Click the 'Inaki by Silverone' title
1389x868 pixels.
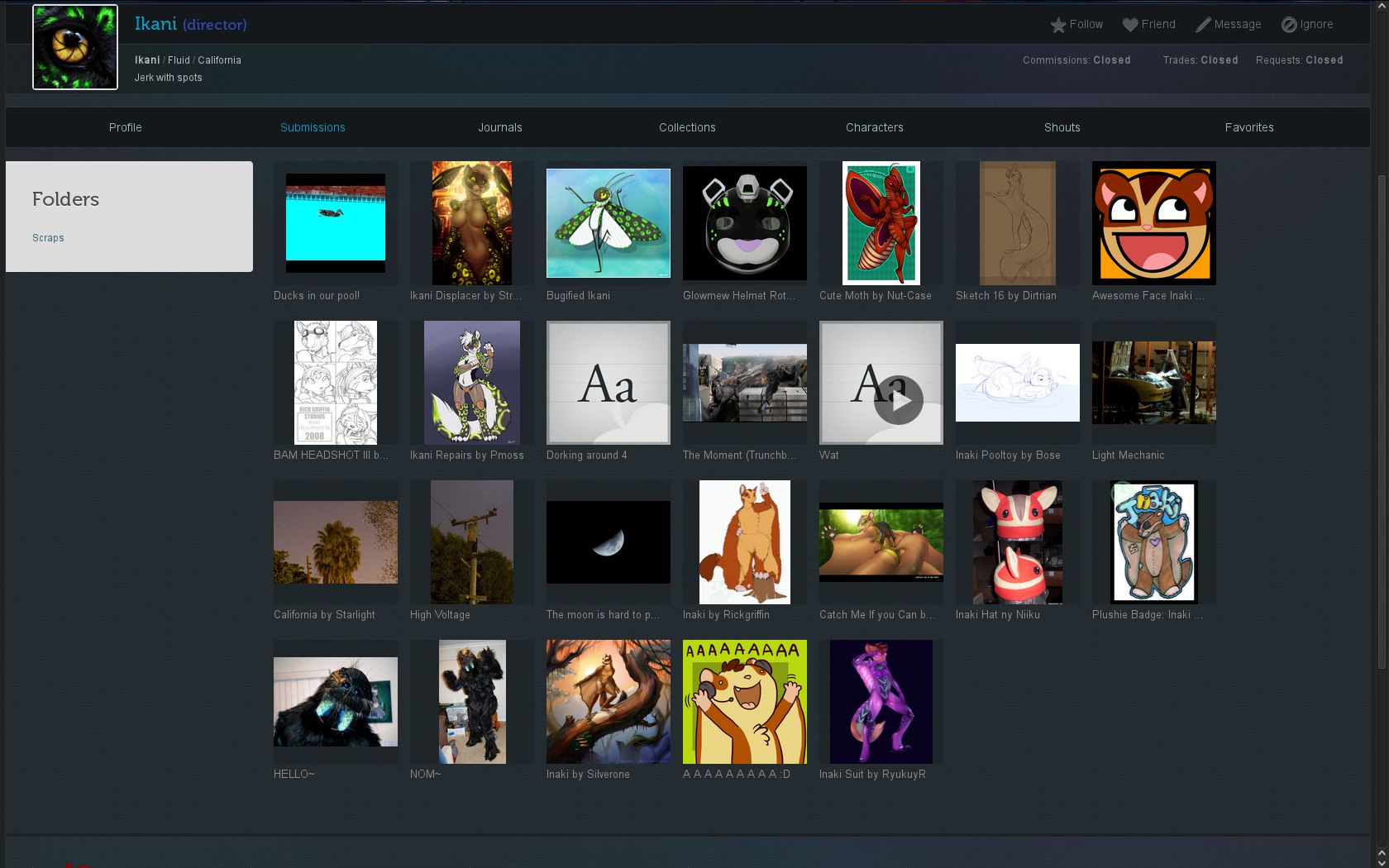tap(588, 775)
